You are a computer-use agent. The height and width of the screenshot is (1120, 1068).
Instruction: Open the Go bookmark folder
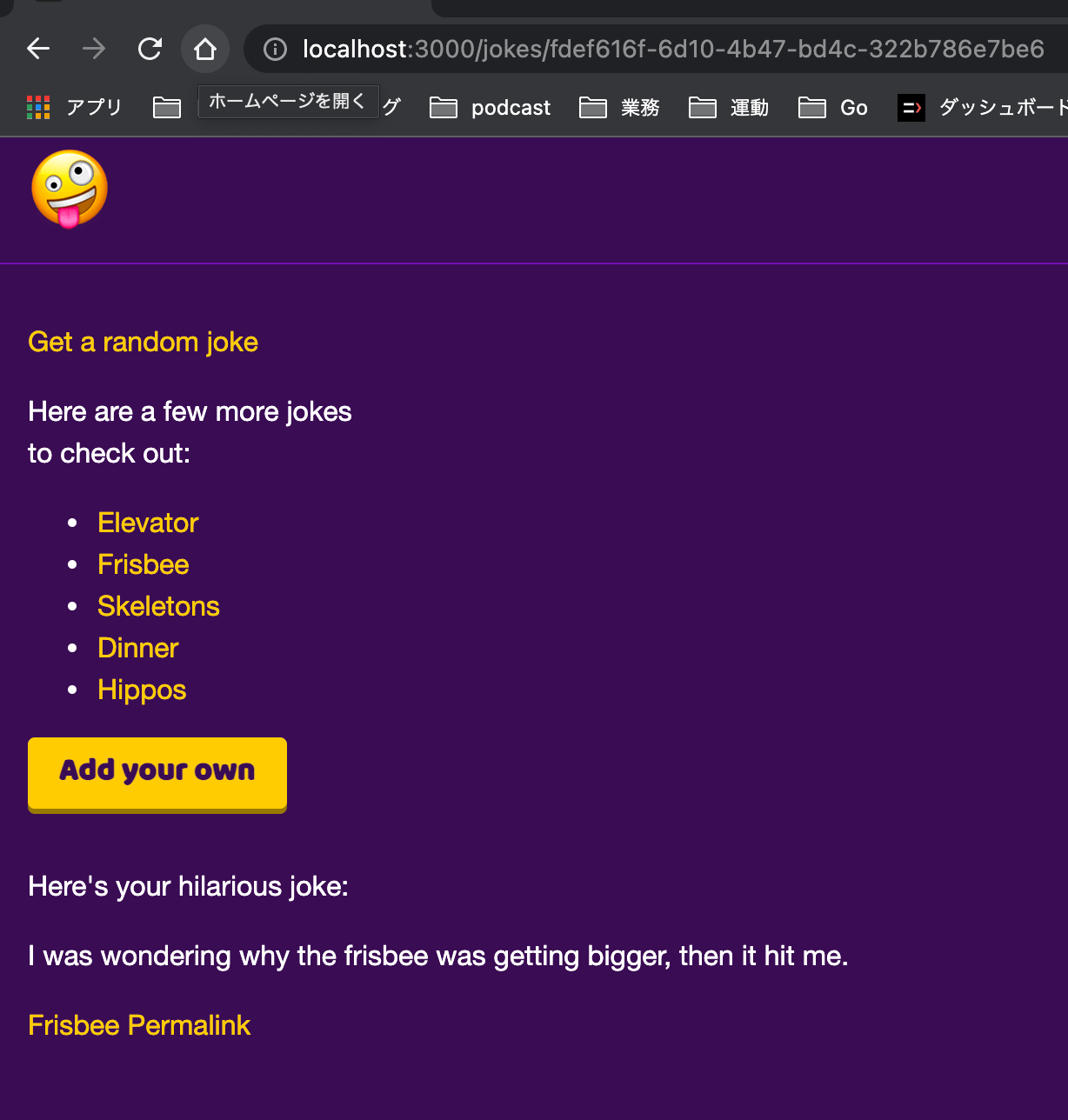coord(833,108)
